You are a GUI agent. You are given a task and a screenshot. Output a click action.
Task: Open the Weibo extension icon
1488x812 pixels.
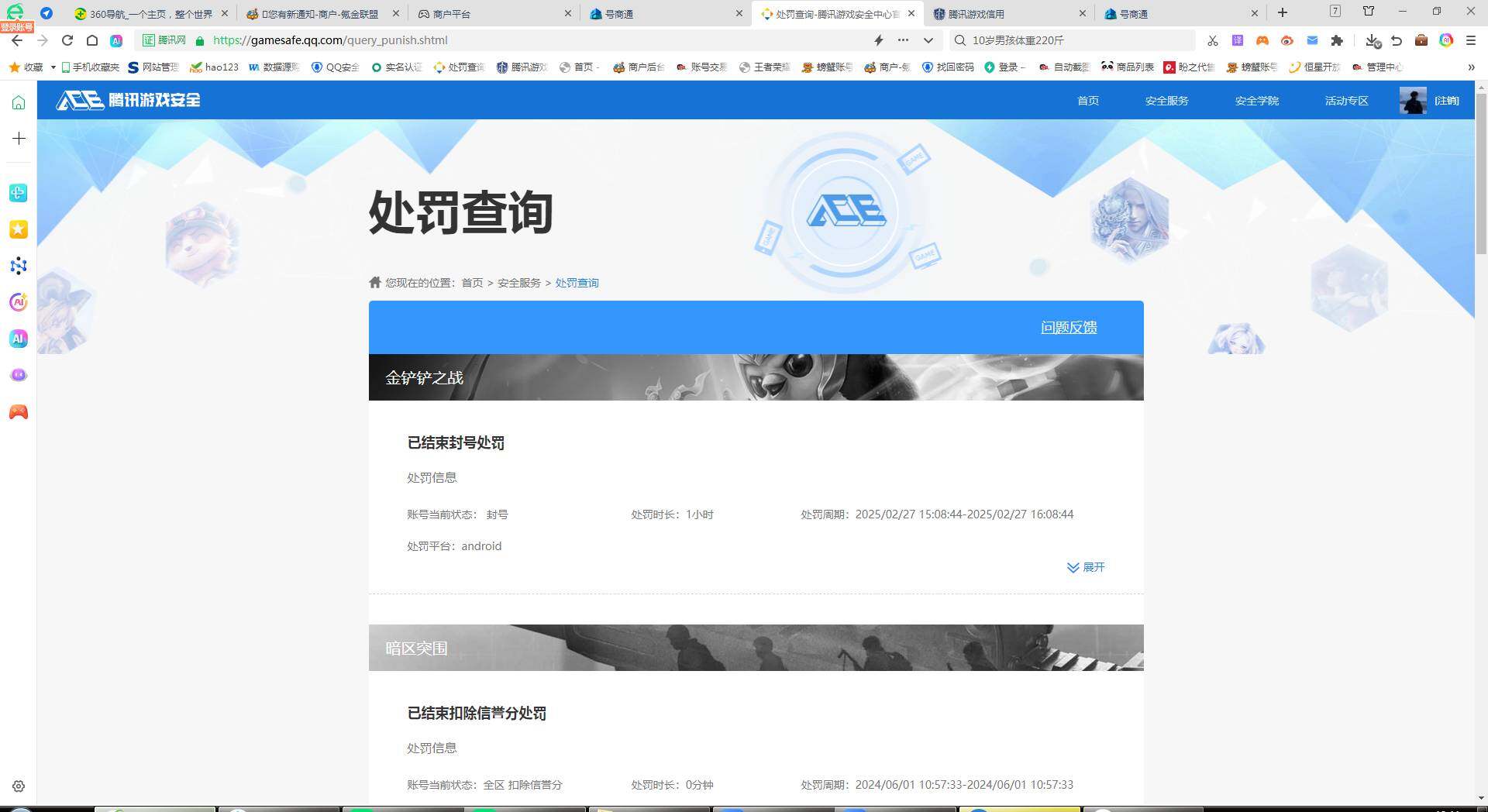1287,40
